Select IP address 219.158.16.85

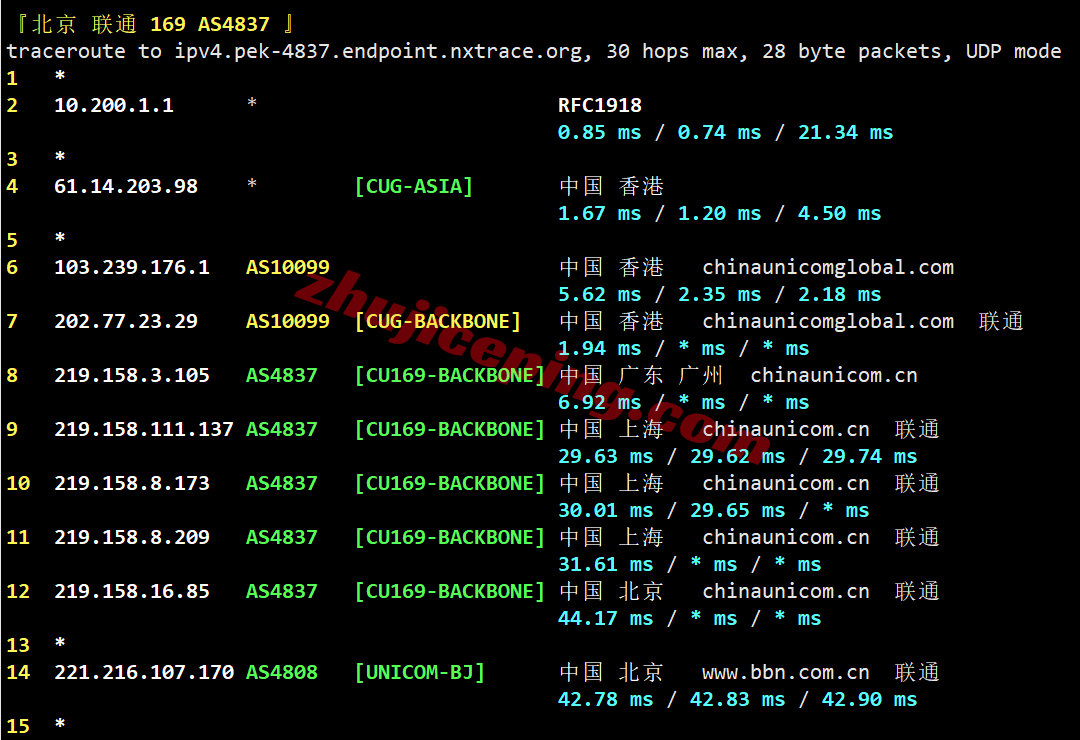pyautogui.click(x=132, y=591)
